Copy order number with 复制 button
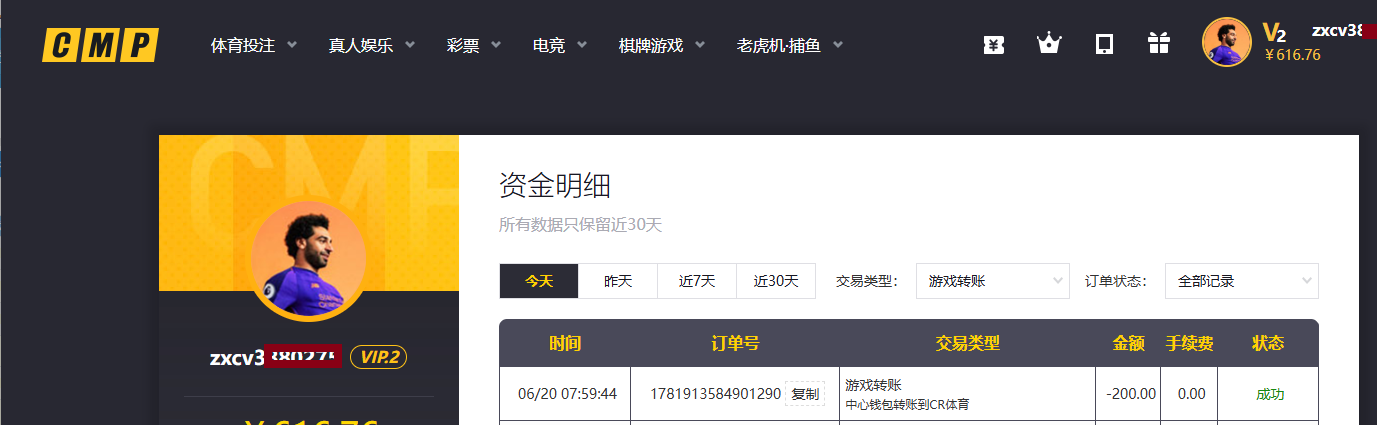This screenshot has height=425, width=1377. pos(805,394)
